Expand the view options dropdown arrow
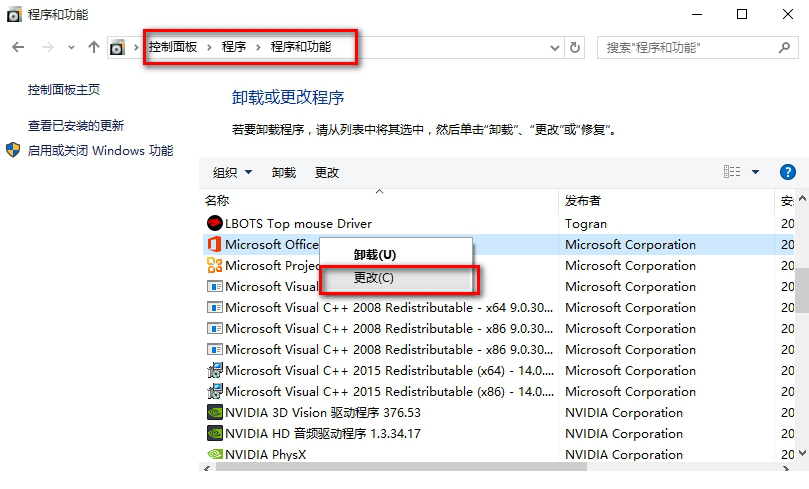The width and height of the screenshot is (809, 489). [x=755, y=172]
